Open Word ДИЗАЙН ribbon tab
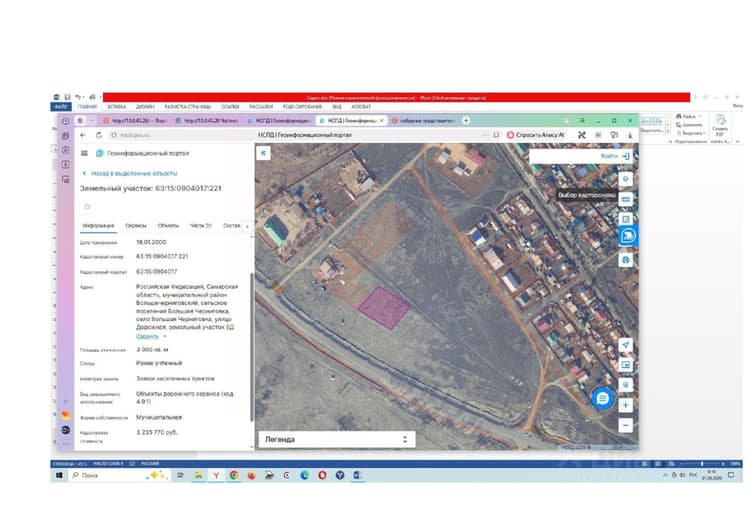This screenshot has height=530, width=750. pos(145,107)
